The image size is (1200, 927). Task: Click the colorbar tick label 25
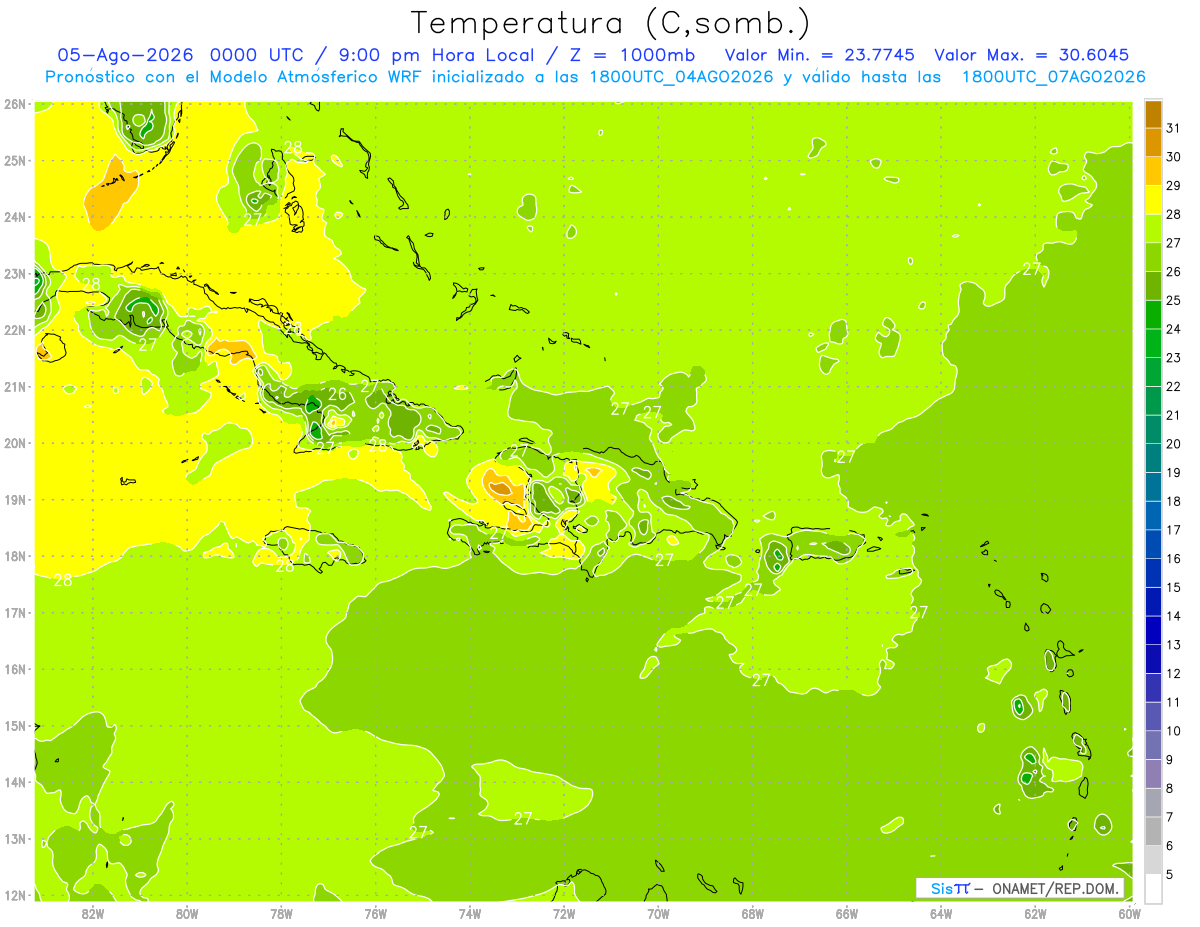[1174, 300]
